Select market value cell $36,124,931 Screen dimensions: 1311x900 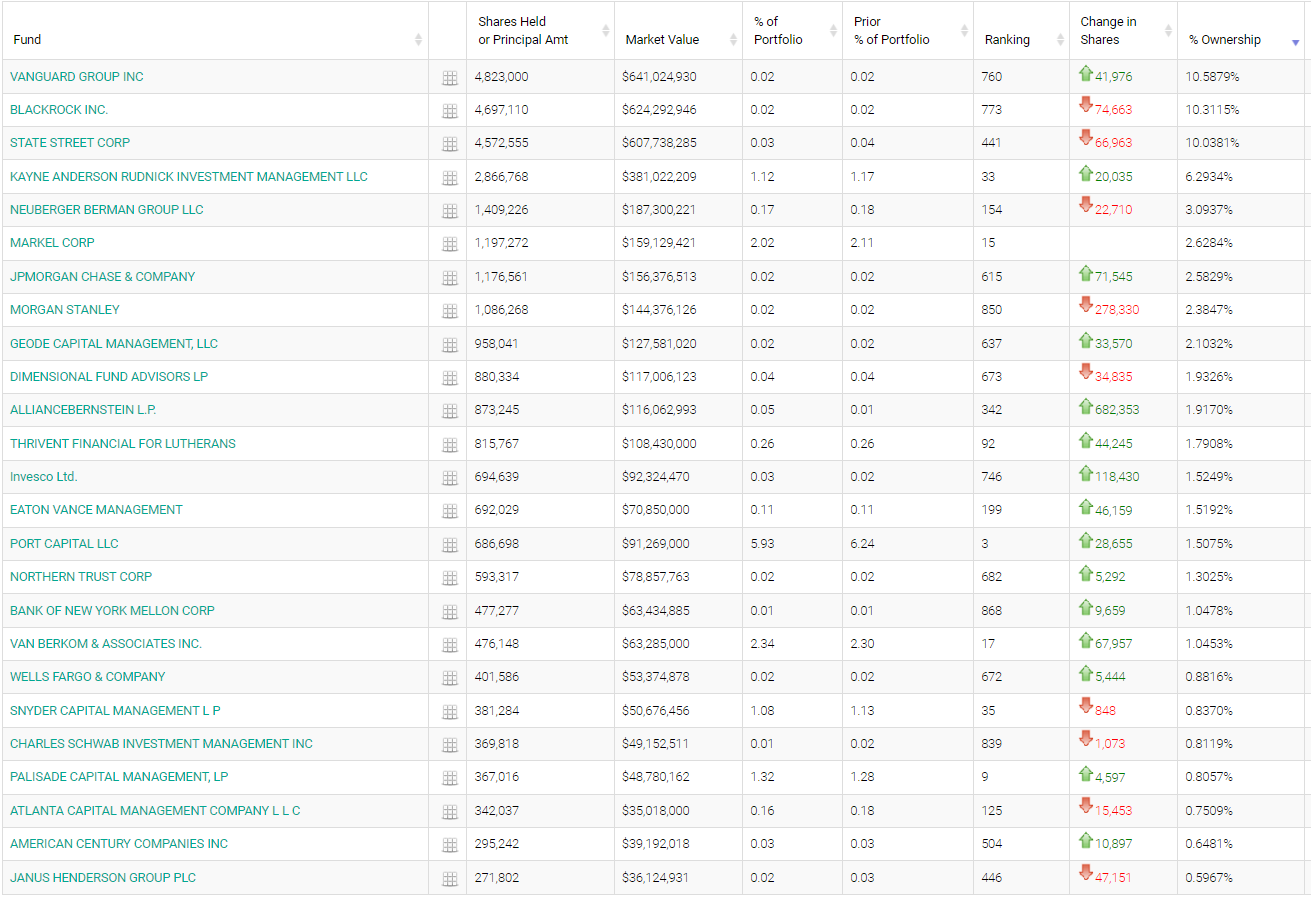tap(655, 878)
